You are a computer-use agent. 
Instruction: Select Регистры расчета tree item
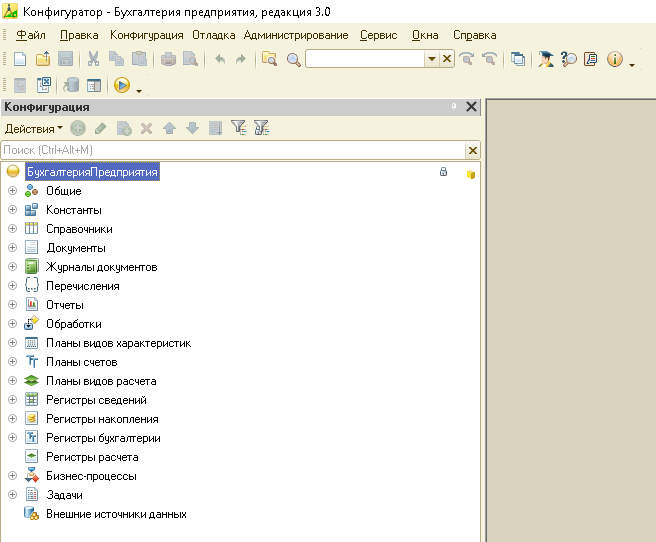tap(92, 457)
